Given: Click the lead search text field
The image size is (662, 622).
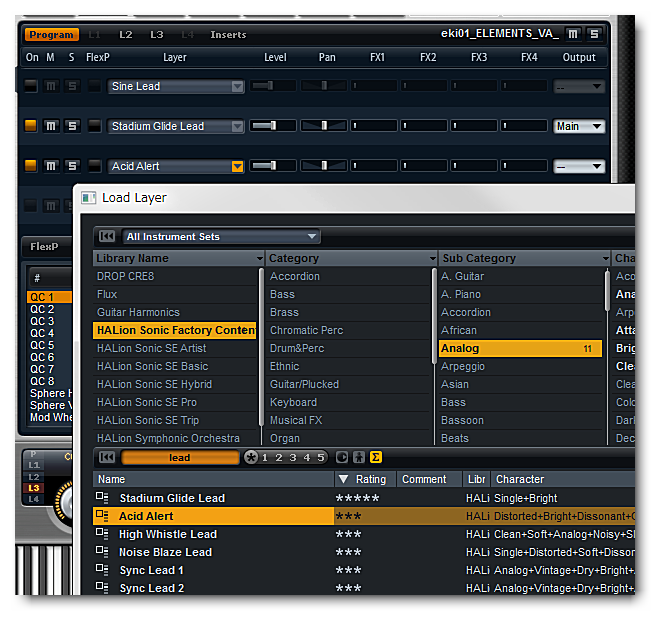Looking at the screenshot, I should [180, 458].
